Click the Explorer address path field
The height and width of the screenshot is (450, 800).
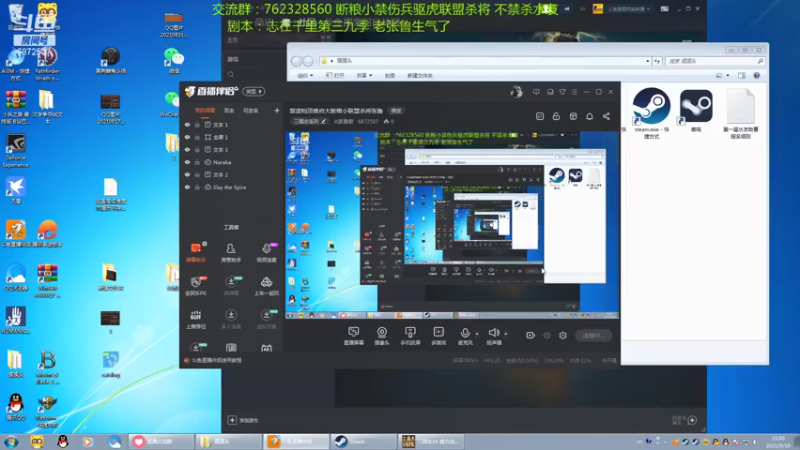485,61
